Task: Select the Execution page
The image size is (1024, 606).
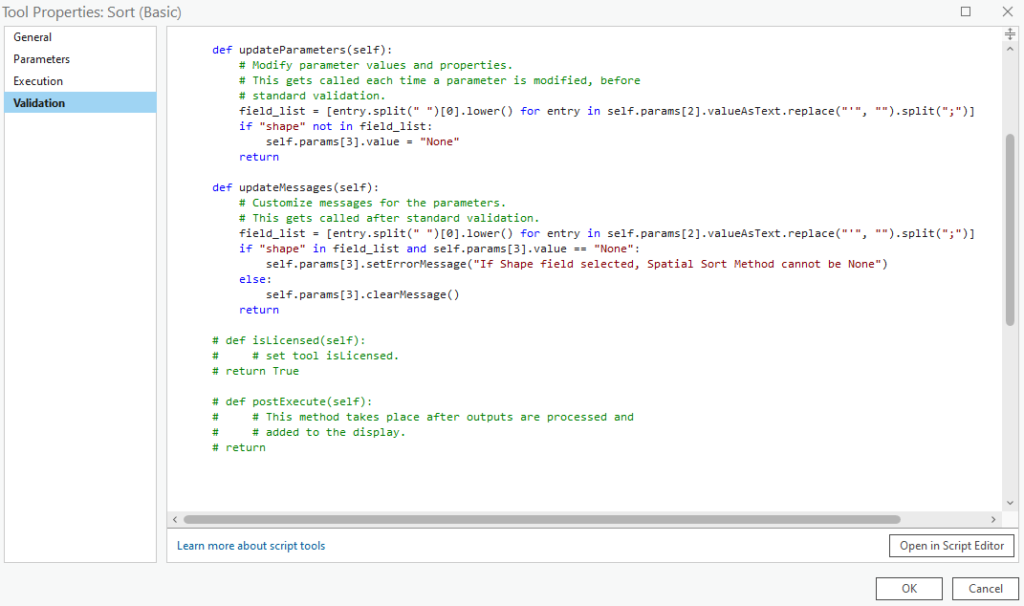Action: pyautogui.click(x=38, y=80)
